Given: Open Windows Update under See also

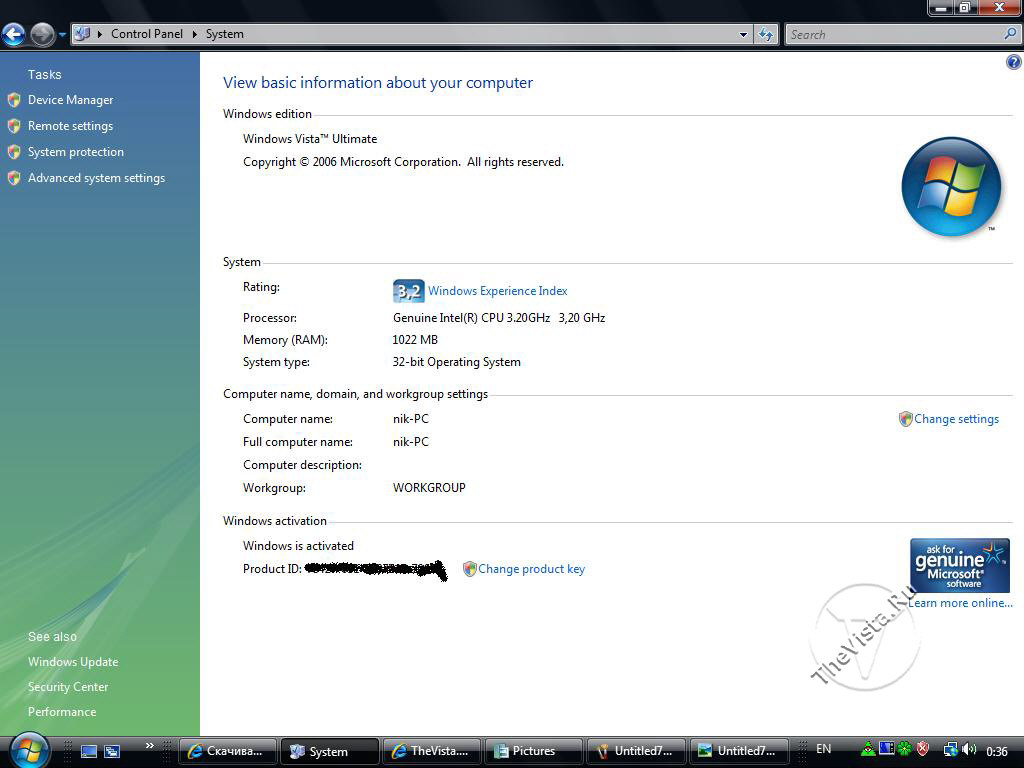Looking at the screenshot, I should [73, 662].
